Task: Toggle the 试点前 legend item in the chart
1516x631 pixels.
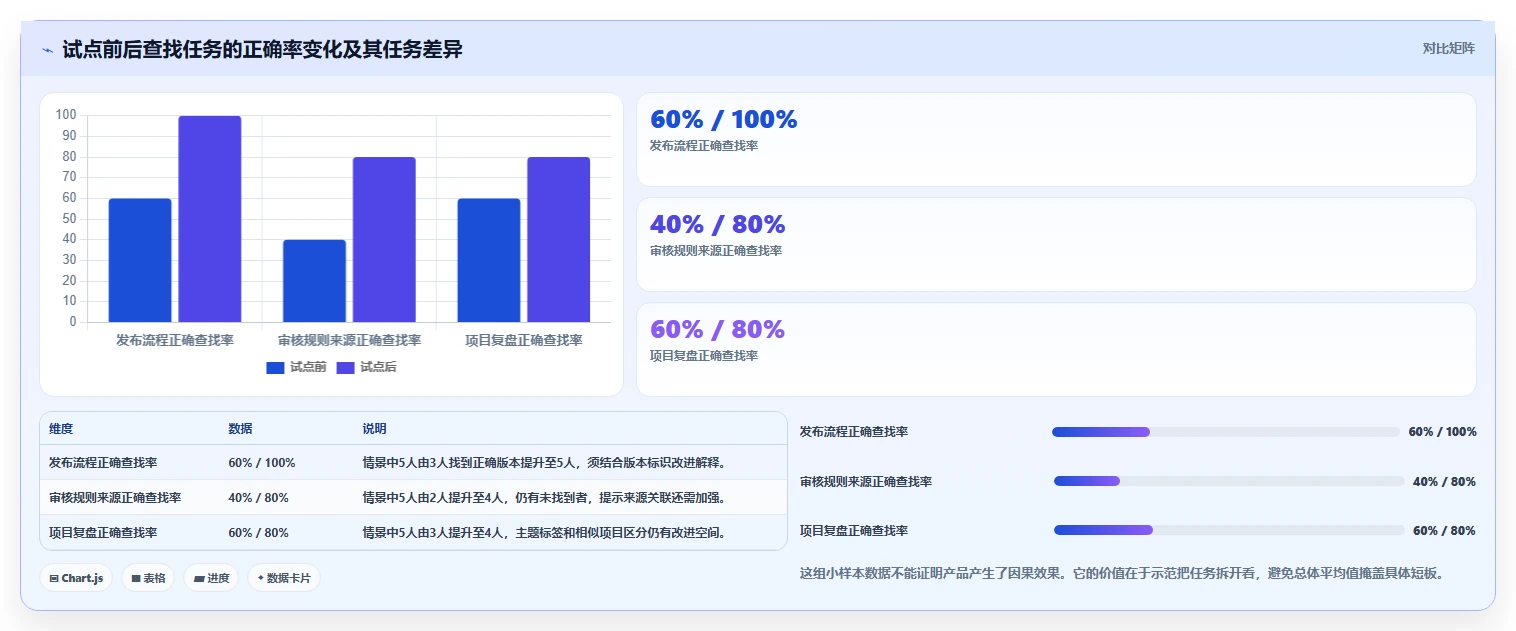Action: coord(296,367)
